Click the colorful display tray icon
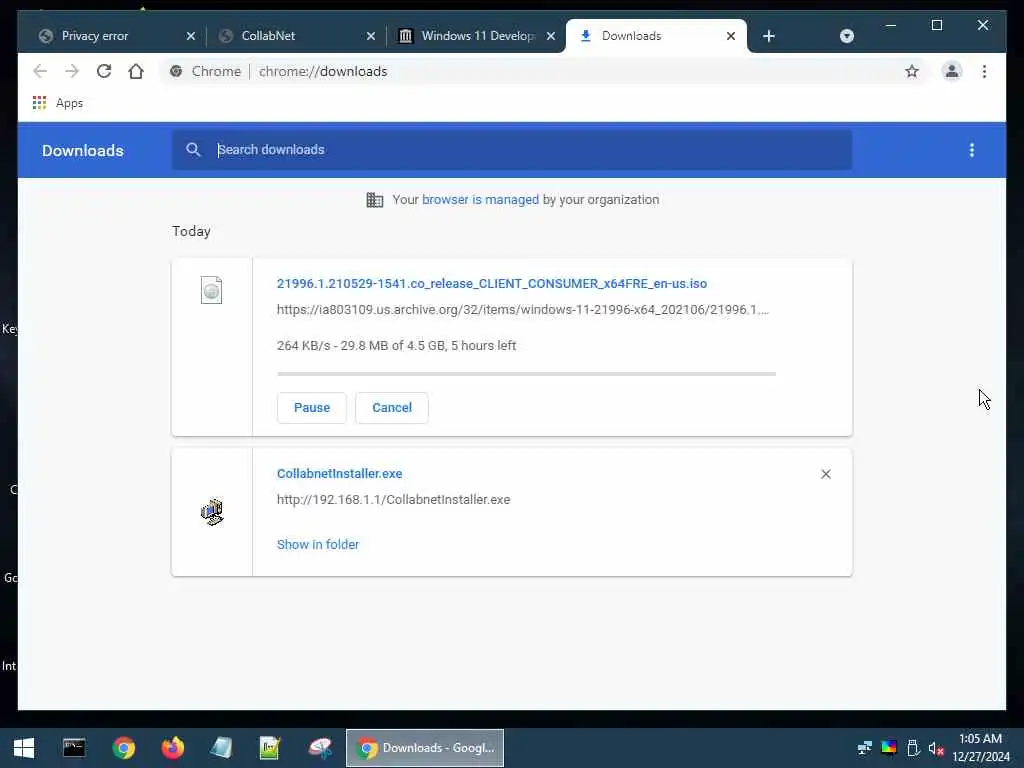1024x768 pixels. [x=889, y=748]
